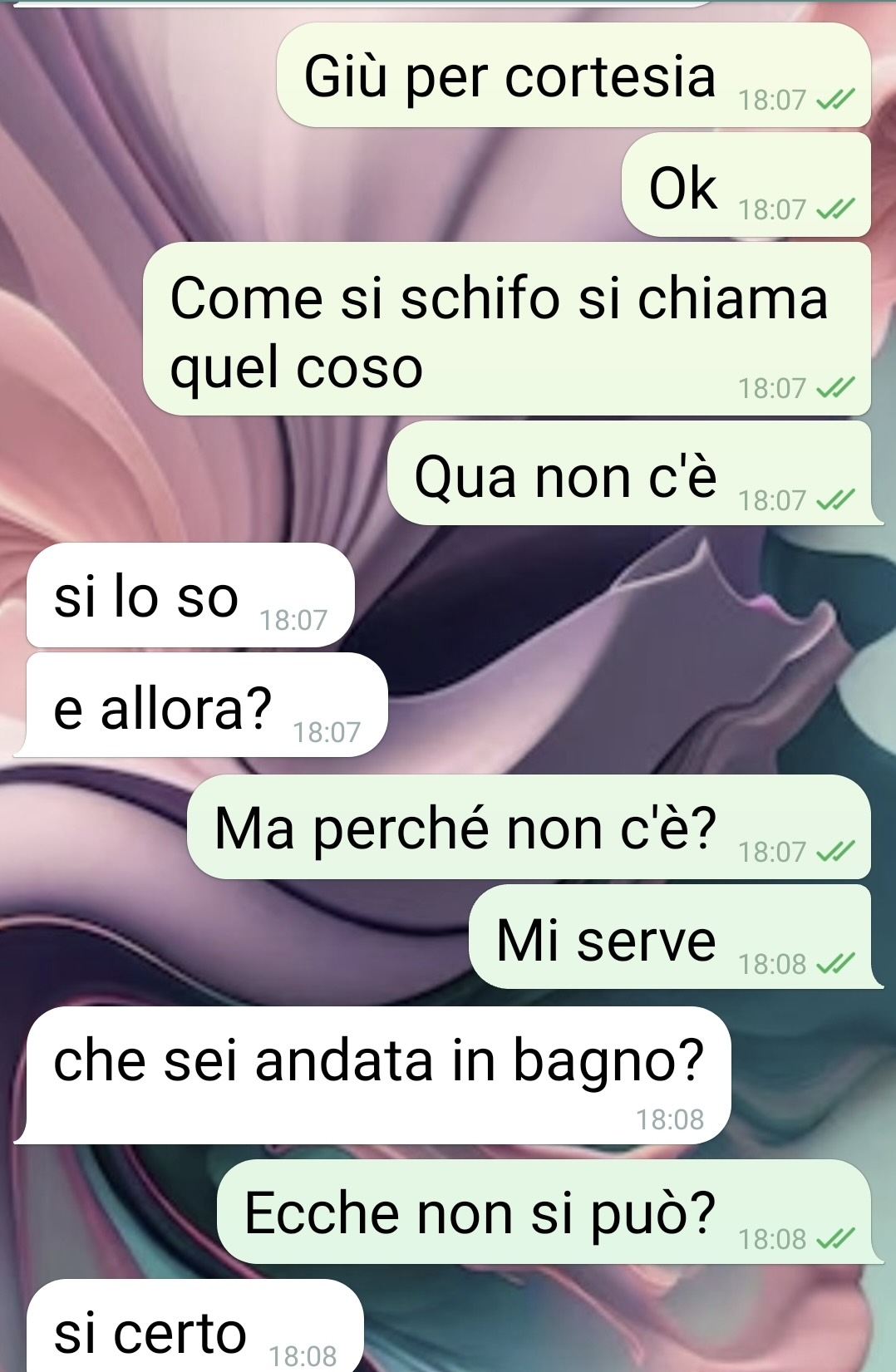896x1372 pixels.
Task: Tap read ticks on 'Come si schifo' message
Action: coord(835,388)
